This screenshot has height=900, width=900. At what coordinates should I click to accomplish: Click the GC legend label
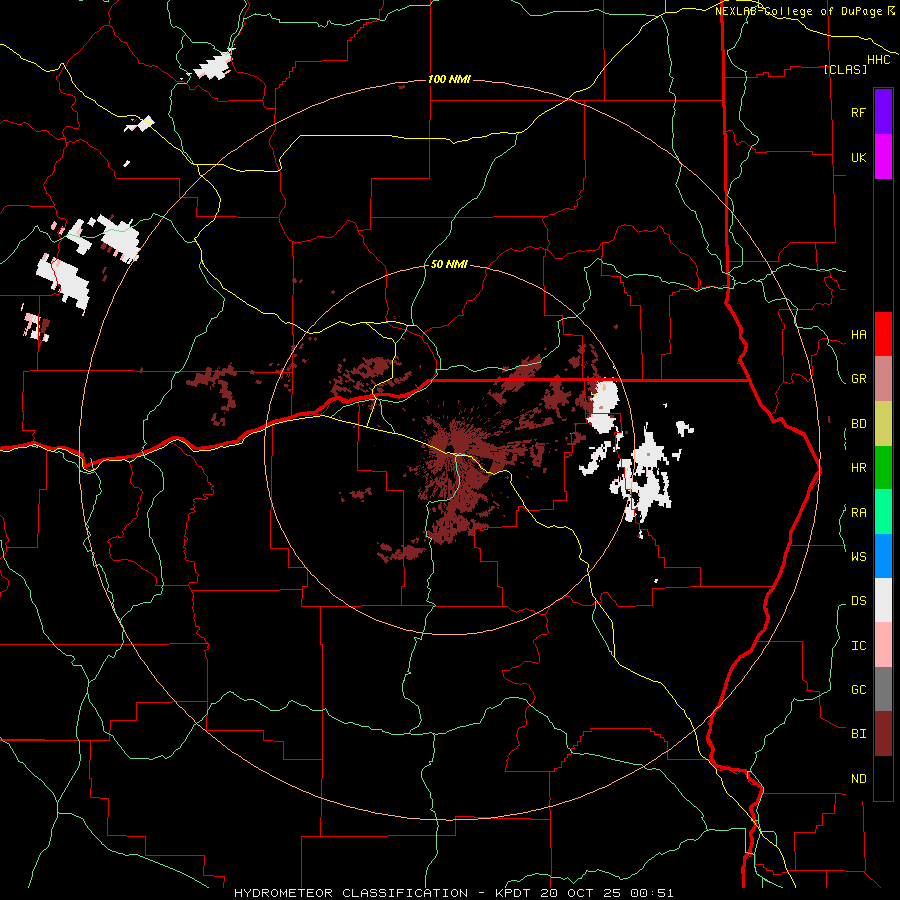pyautogui.click(x=858, y=690)
